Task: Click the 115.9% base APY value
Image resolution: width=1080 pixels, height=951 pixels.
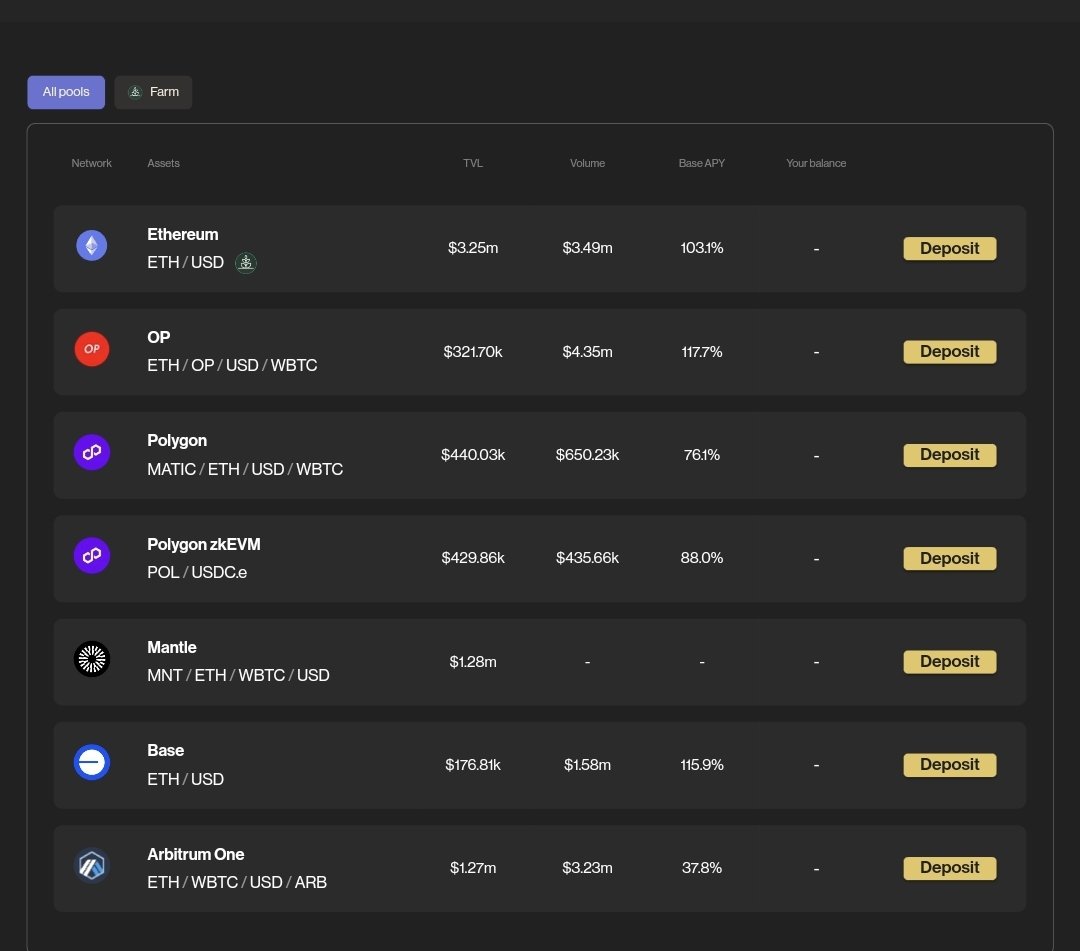Action: click(x=702, y=765)
